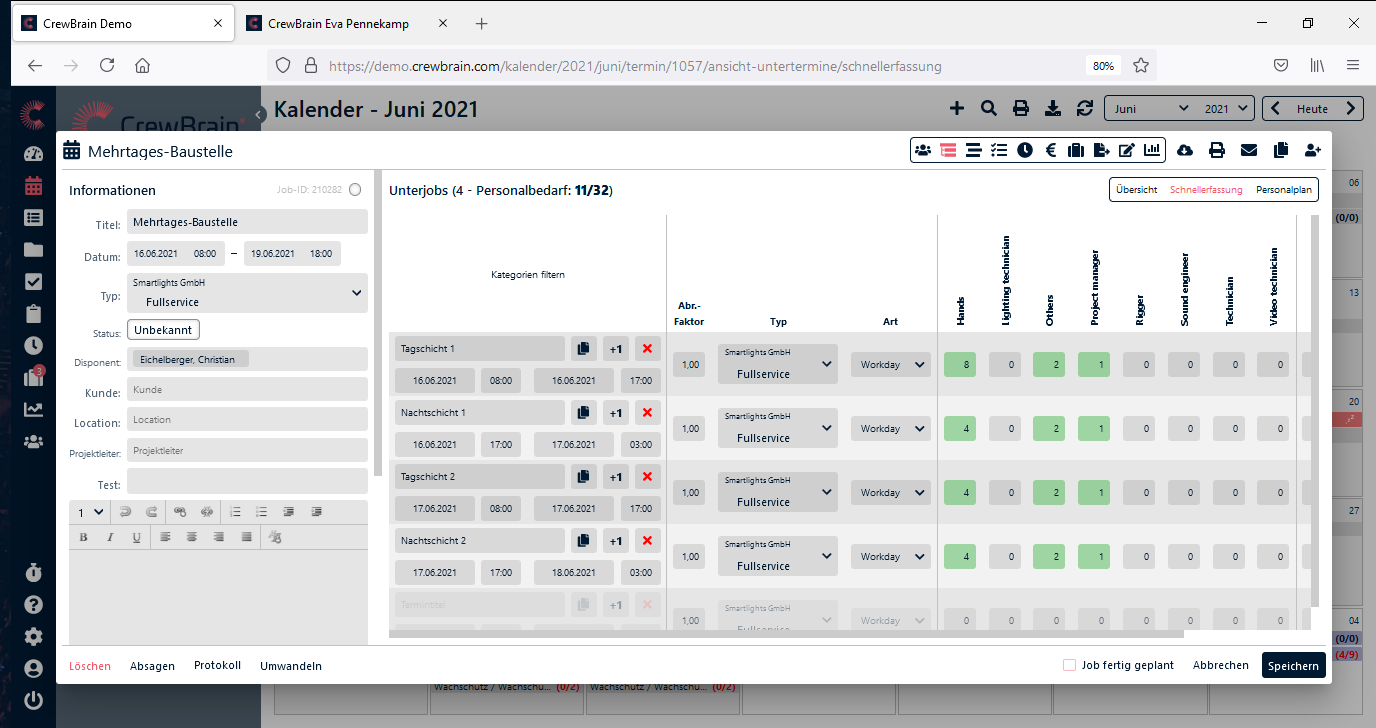The width and height of the screenshot is (1376, 728).
Task: Click the Löschen link
Action: pos(90,666)
